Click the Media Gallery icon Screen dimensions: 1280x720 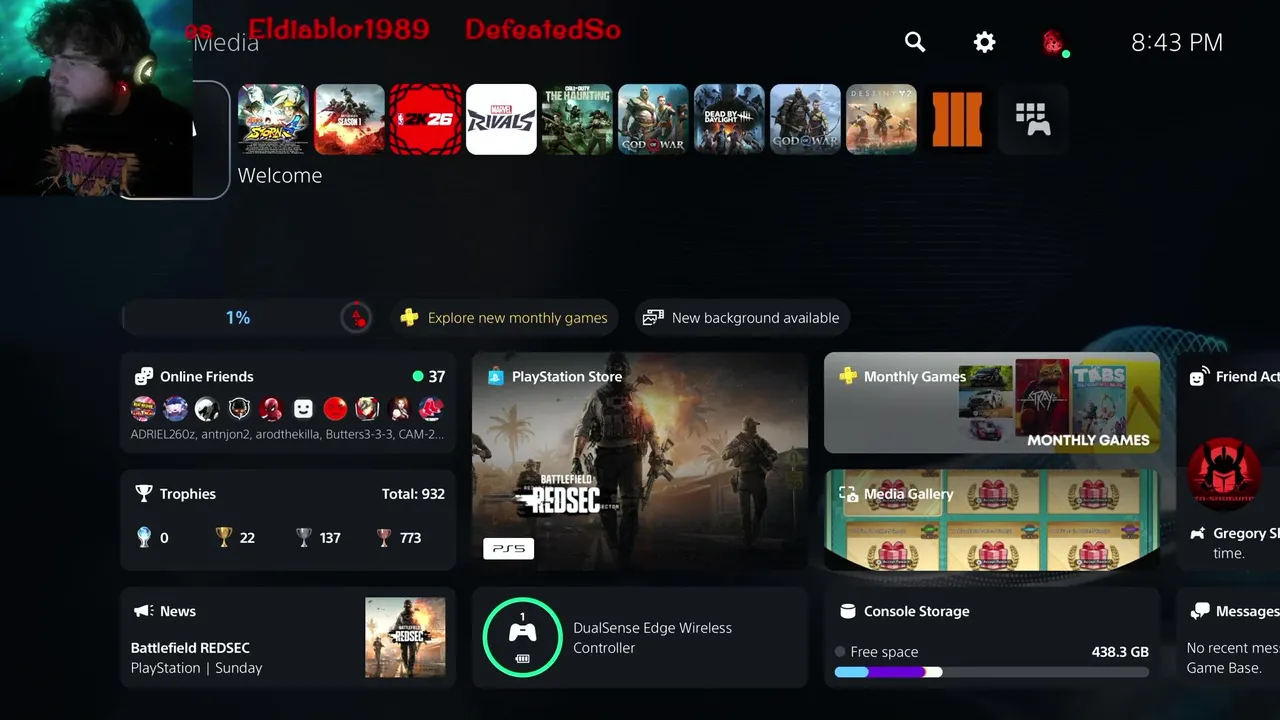848,494
